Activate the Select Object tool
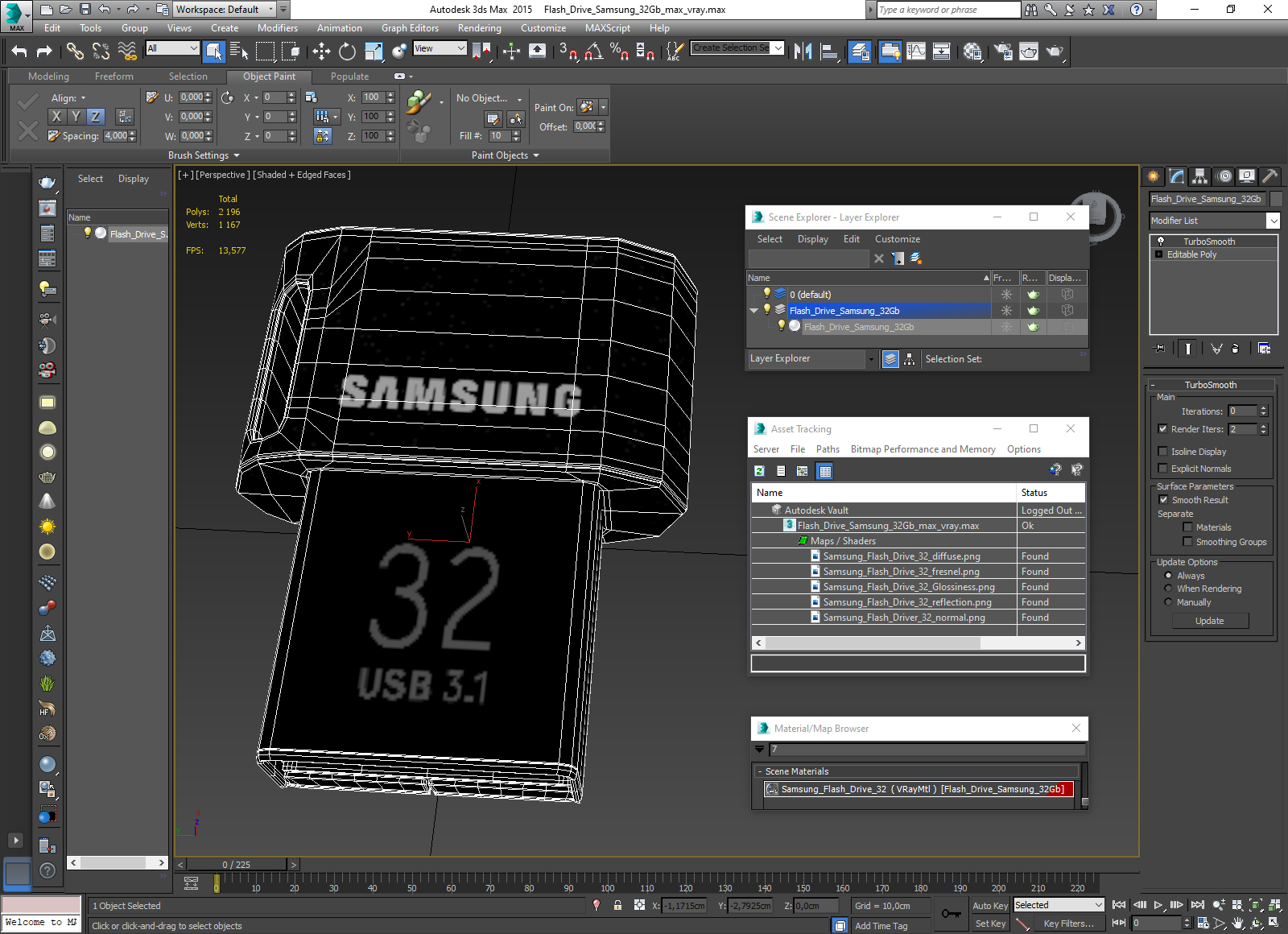This screenshot has height=934, width=1288. point(213,52)
